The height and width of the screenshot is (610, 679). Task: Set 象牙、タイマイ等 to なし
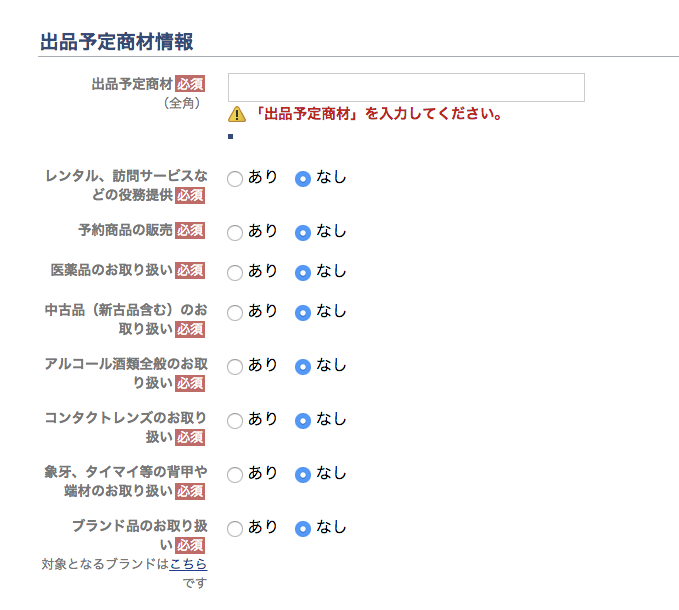pos(303,475)
